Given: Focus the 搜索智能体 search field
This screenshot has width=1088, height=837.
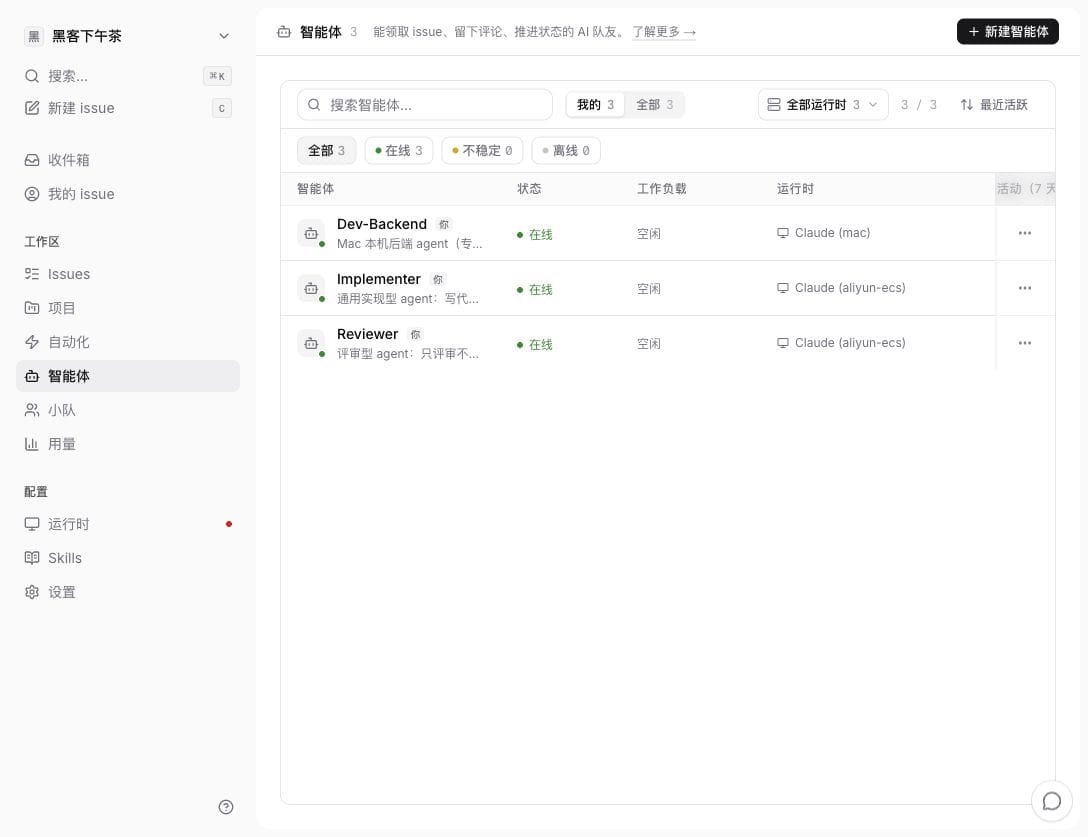Looking at the screenshot, I should tap(425, 105).
